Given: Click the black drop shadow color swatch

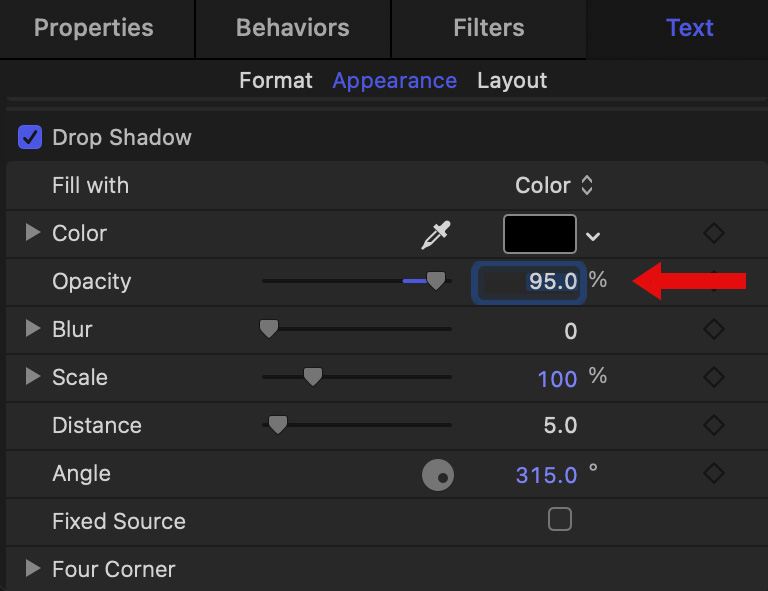Looking at the screenshot, I should point(540,234).
